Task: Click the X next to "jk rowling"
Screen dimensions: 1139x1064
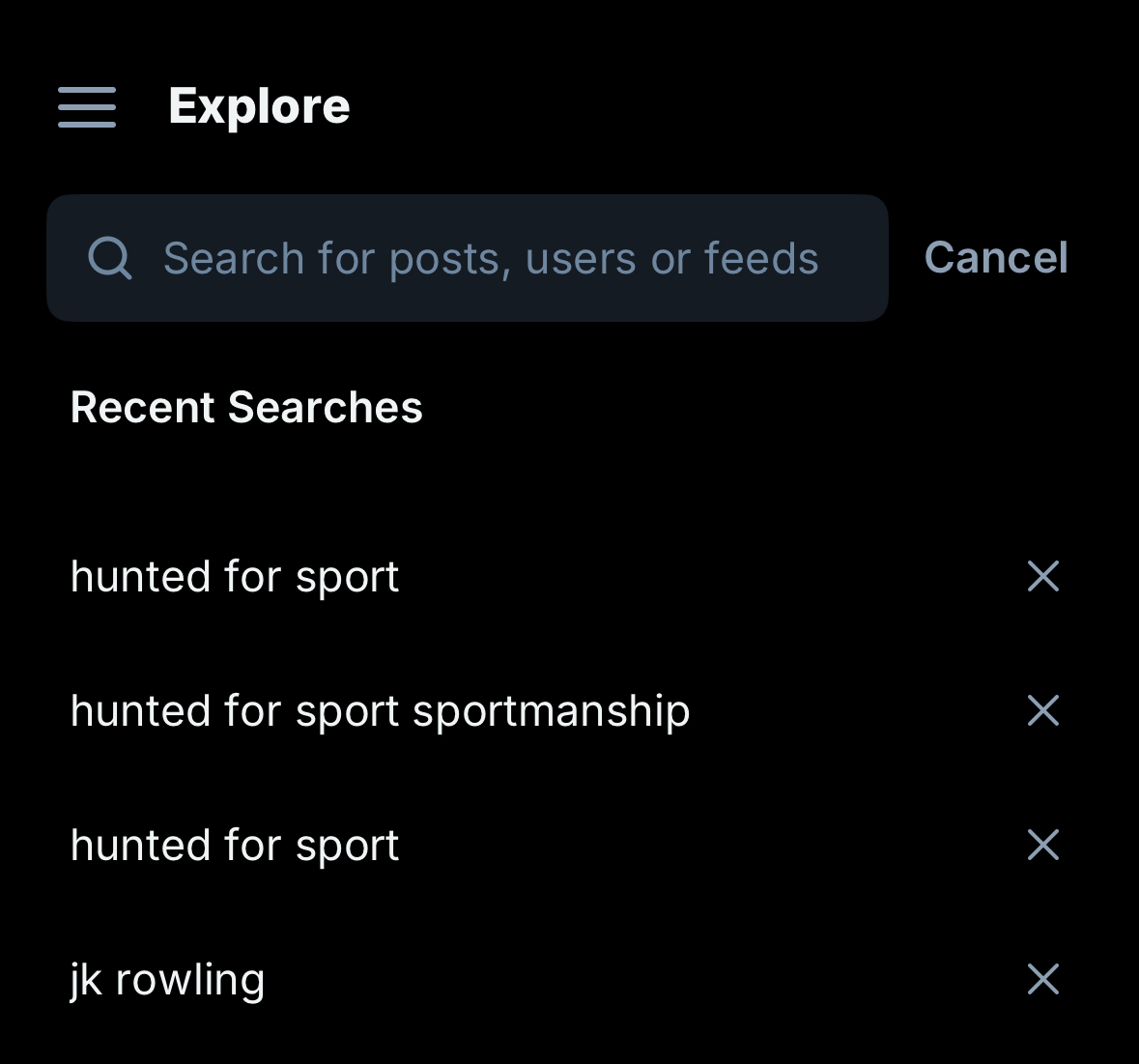Action: (1043, 980)
